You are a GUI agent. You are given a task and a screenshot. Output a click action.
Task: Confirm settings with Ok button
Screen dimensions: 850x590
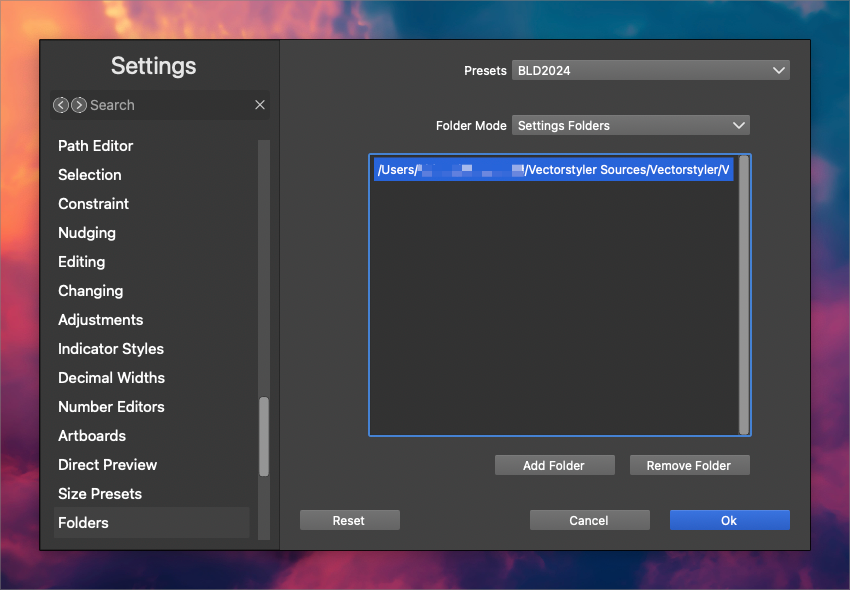coord(729,520)
